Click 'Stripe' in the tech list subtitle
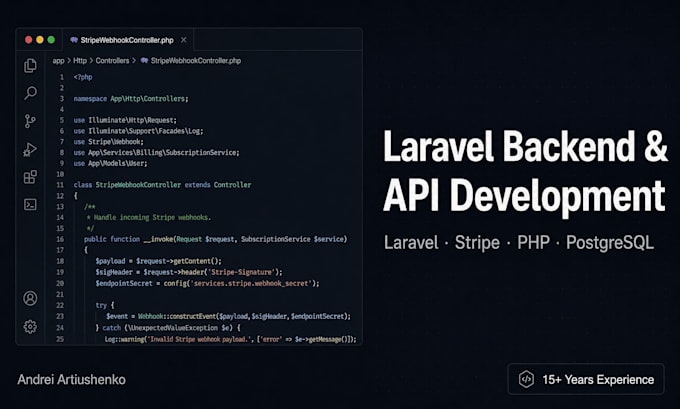Image resolution: width=680 pixels, height=409 pixels. 477,242
